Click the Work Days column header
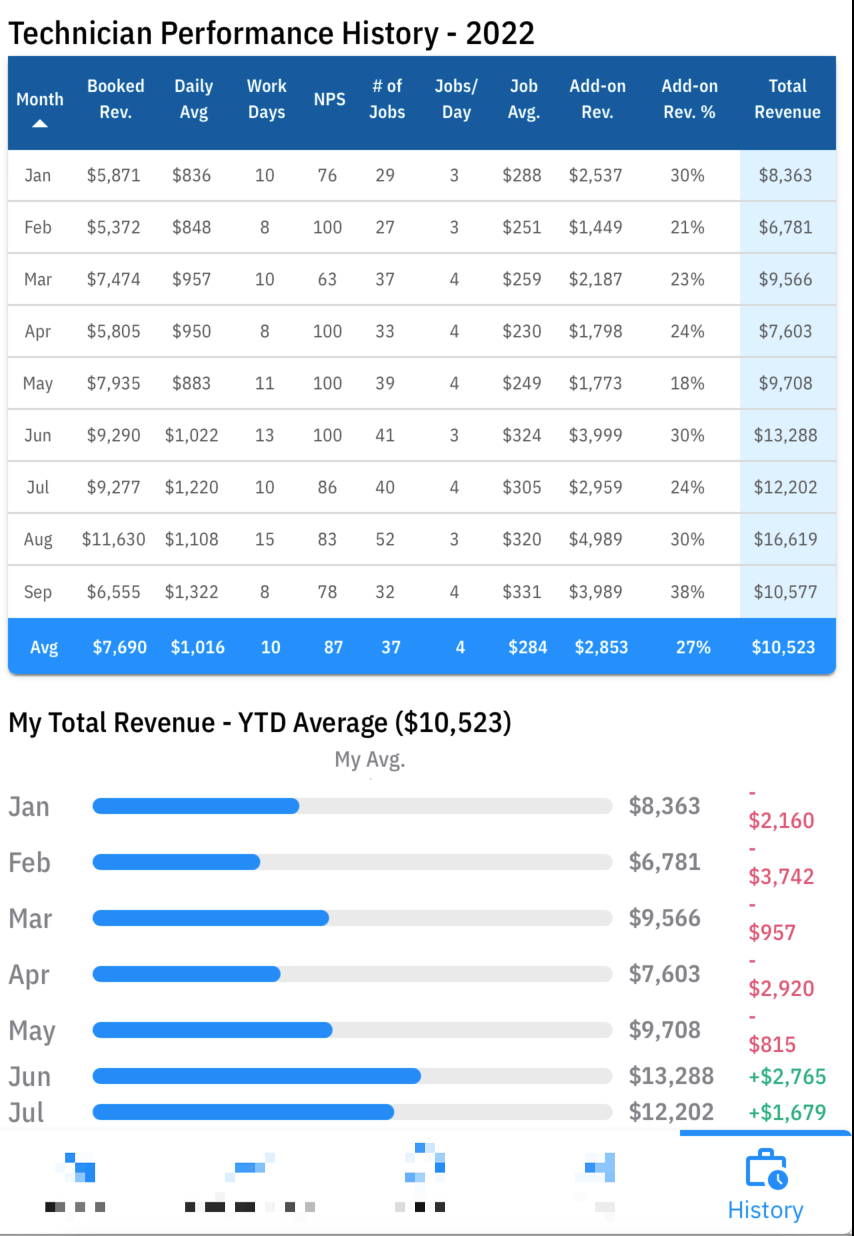This screenshot has width=854, height=1236. point(267,99)
